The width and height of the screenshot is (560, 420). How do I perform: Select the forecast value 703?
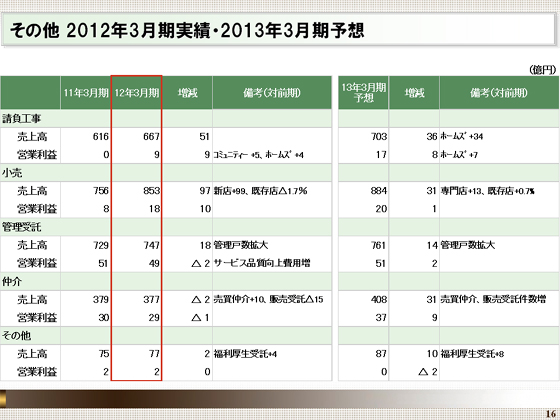379,136
